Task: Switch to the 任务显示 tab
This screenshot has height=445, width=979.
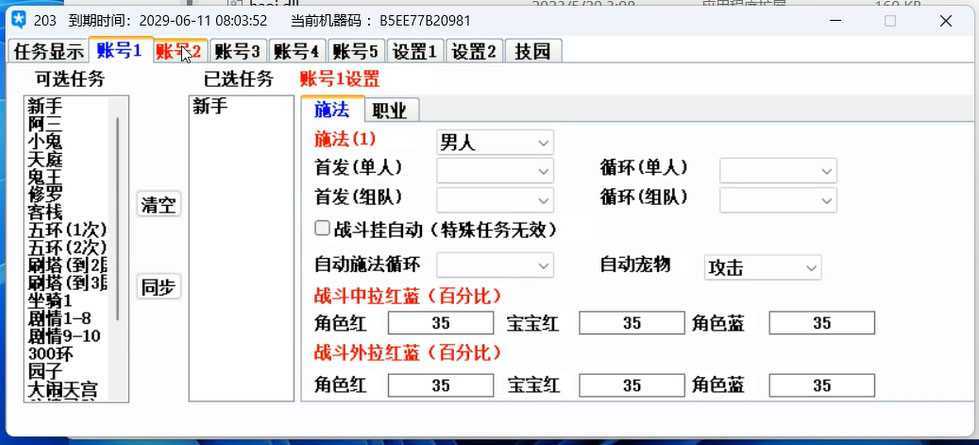Action: [x=48, y=52]
